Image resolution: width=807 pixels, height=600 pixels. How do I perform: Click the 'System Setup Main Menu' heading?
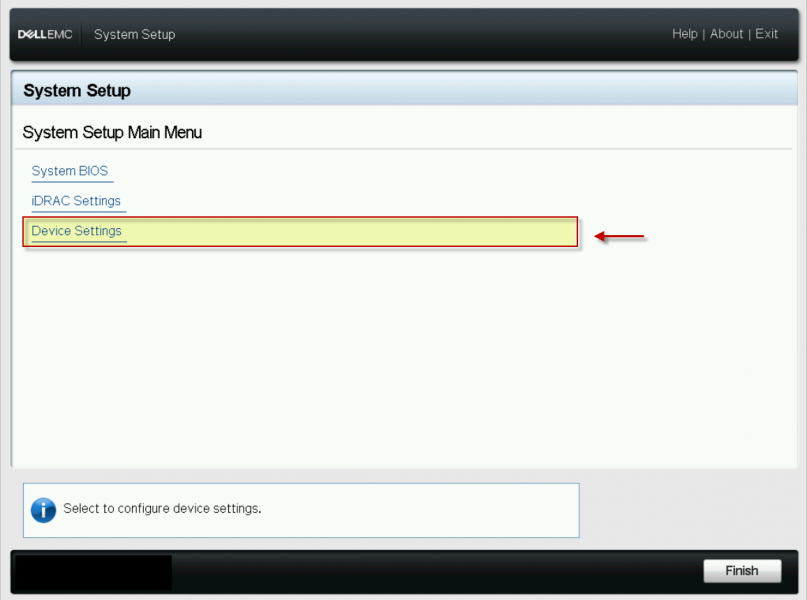click(112, 132)
